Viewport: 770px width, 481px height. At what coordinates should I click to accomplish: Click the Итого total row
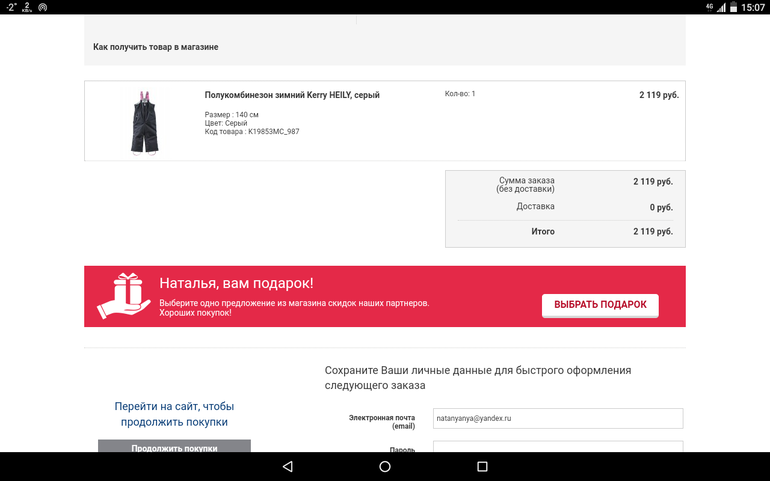click(x=565, y=232)
